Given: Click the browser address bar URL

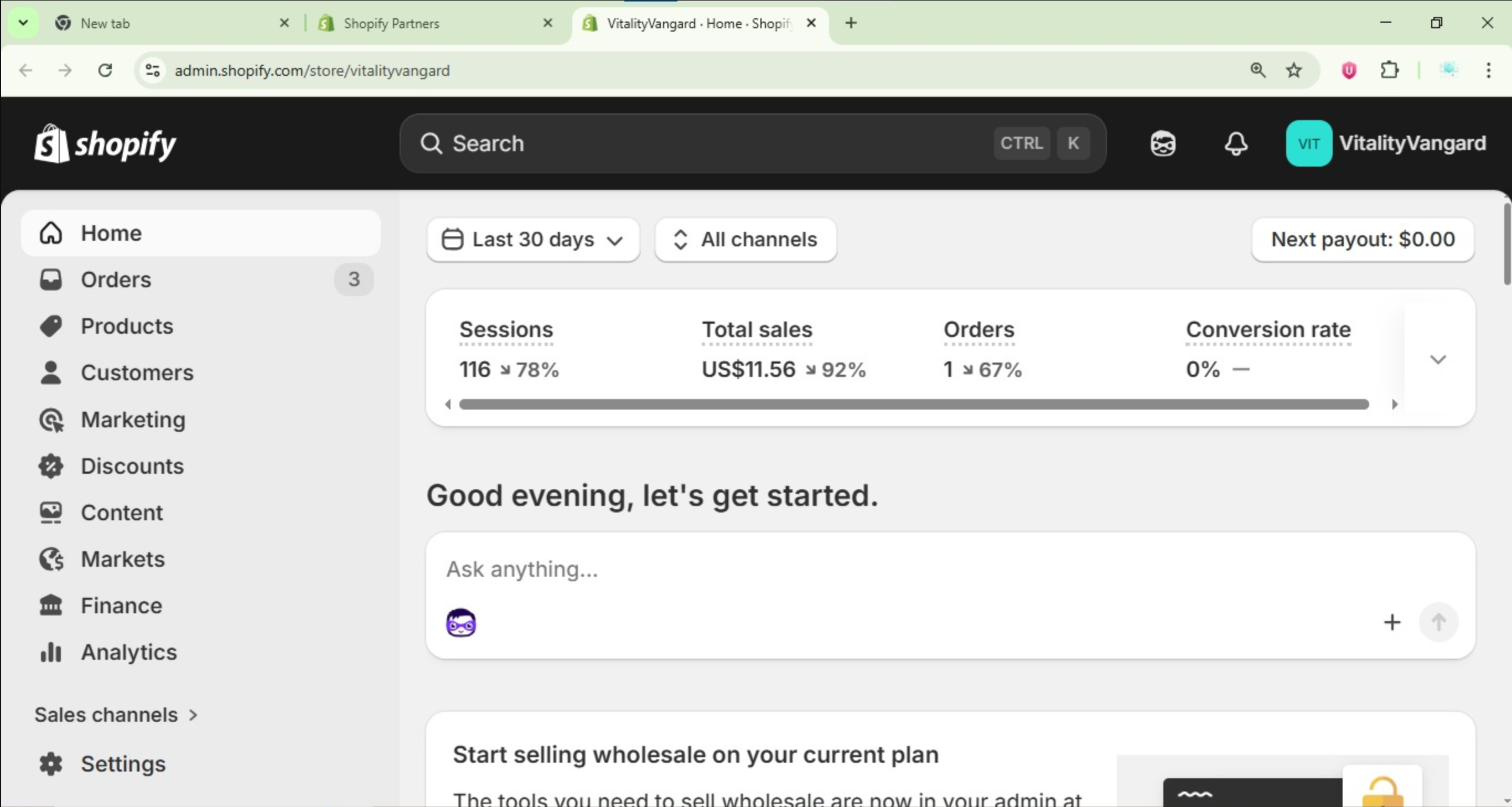Looking at the screenshot, I should click(x=312, y=70).
